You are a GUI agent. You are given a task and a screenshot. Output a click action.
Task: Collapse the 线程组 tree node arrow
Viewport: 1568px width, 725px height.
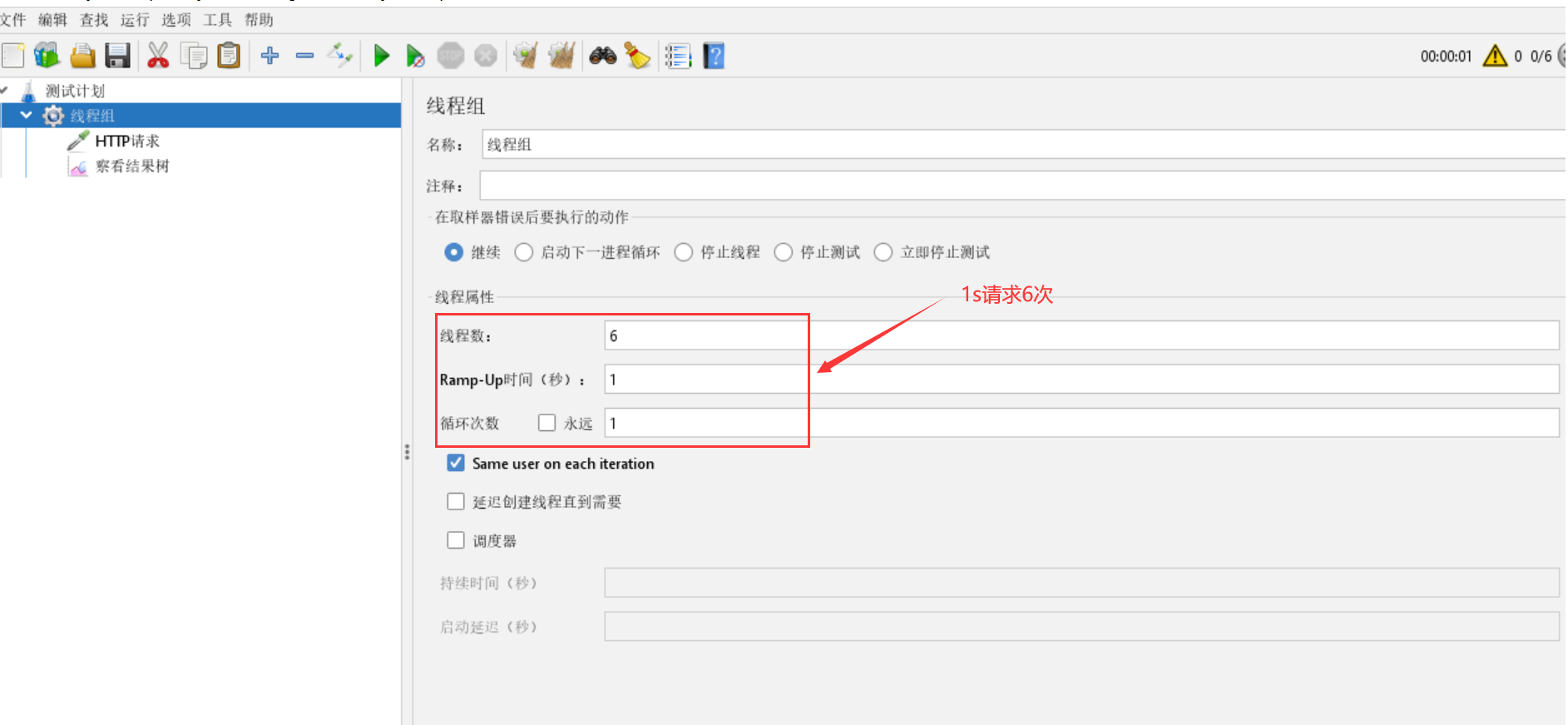pos(26,115)
